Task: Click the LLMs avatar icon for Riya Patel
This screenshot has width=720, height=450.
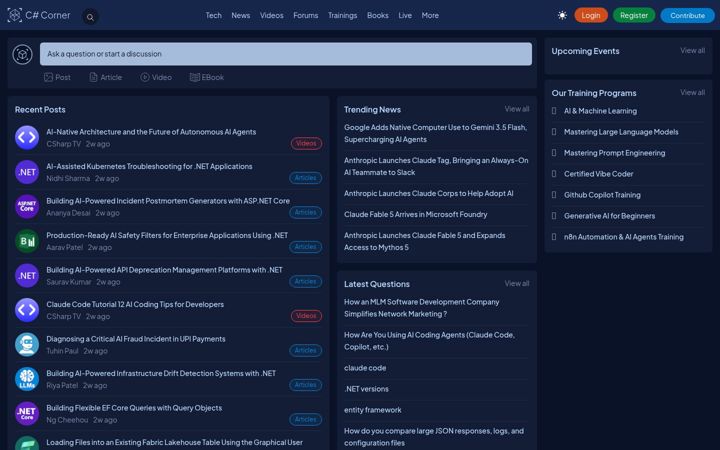Action: [27, 379]
